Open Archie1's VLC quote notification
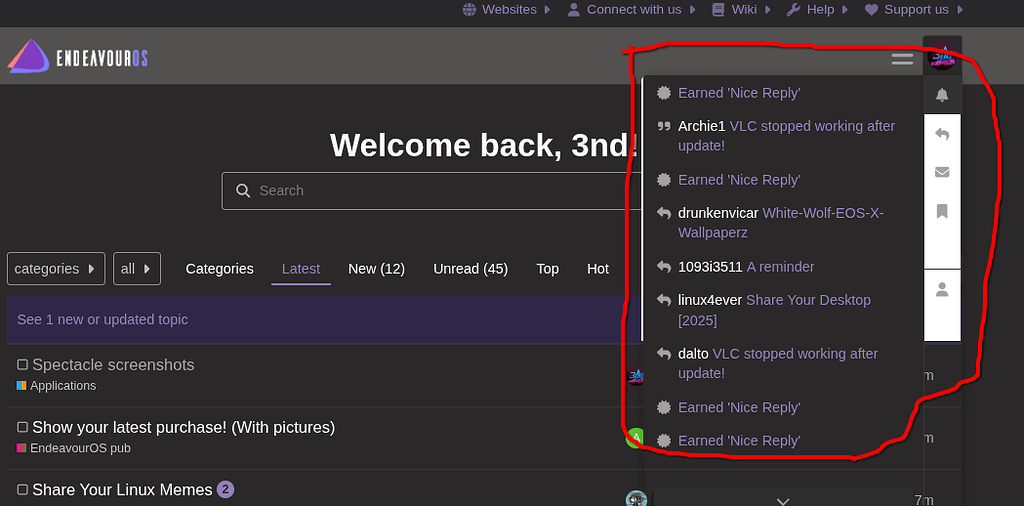The height and width of the screenshot is (506, 1024). [x=786, y=136]
